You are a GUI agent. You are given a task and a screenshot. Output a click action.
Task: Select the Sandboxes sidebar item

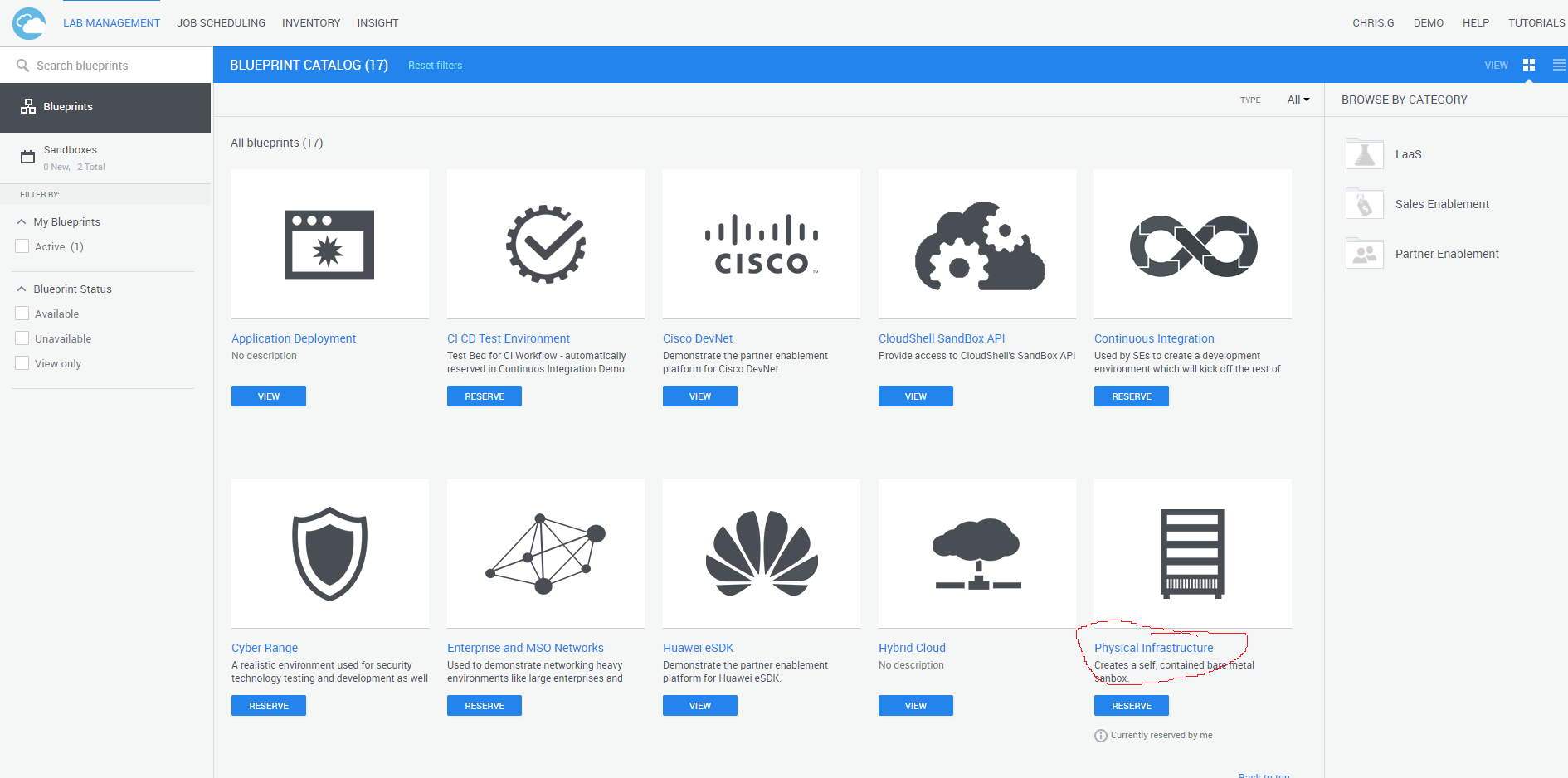(105, 158)
